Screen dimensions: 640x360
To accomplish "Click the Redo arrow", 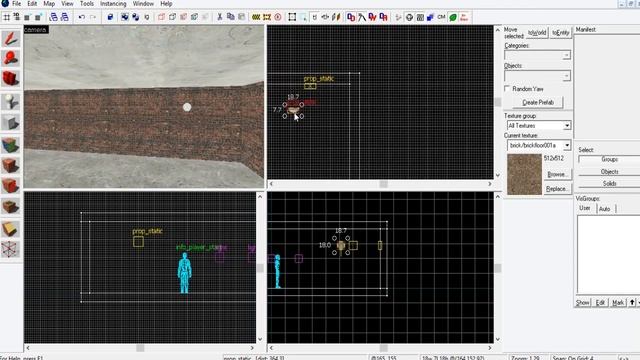I will point(93,17).
